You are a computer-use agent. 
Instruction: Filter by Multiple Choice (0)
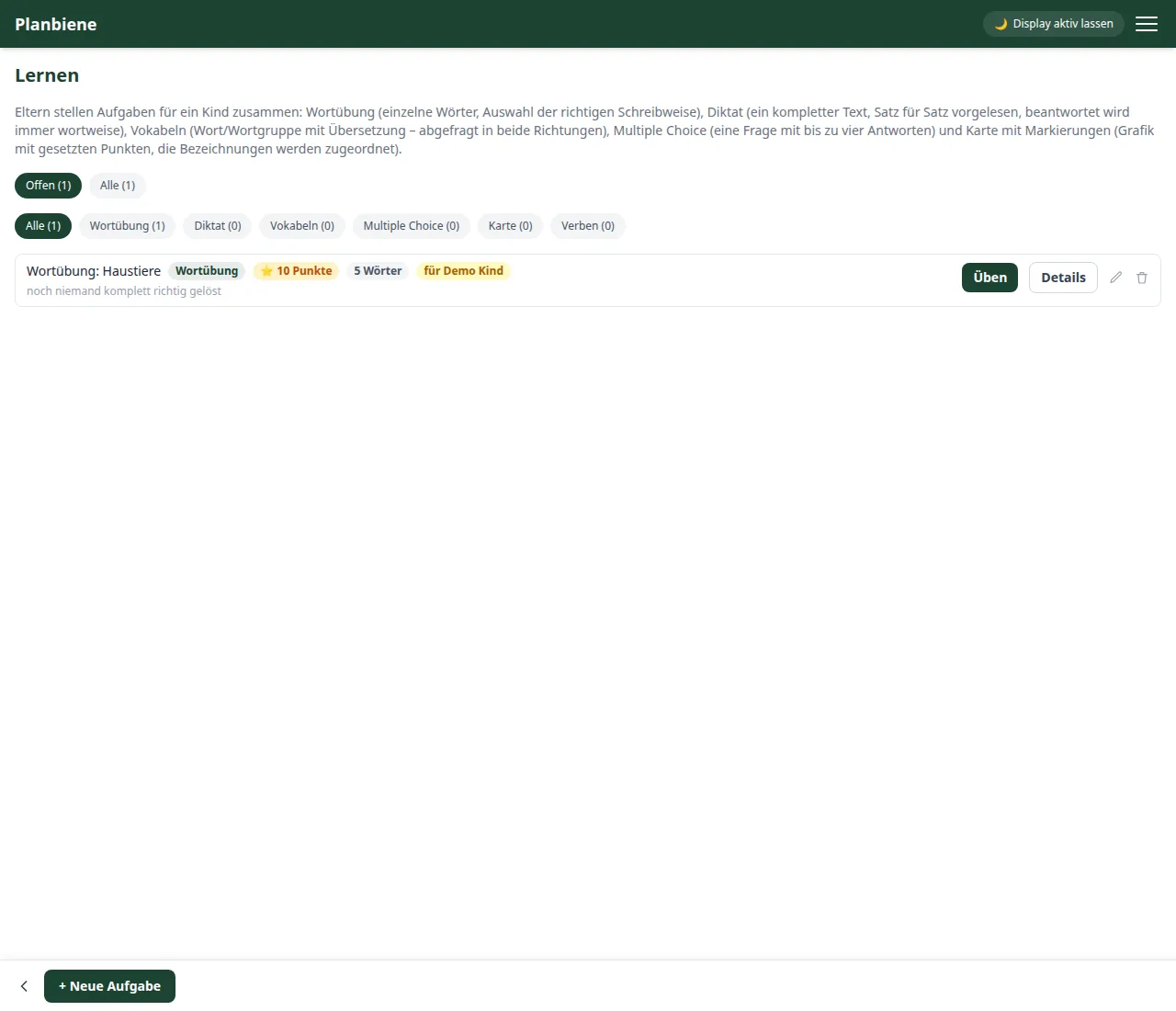[412, 226]
